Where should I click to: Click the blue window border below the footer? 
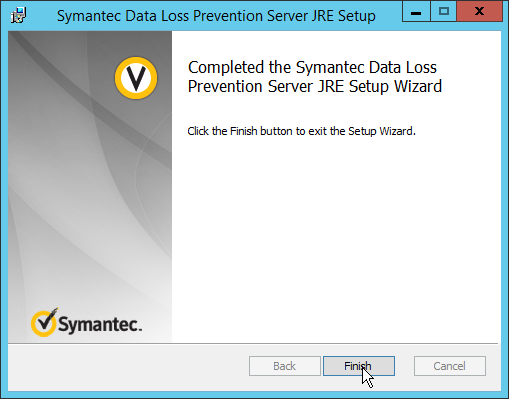(254, 395)
